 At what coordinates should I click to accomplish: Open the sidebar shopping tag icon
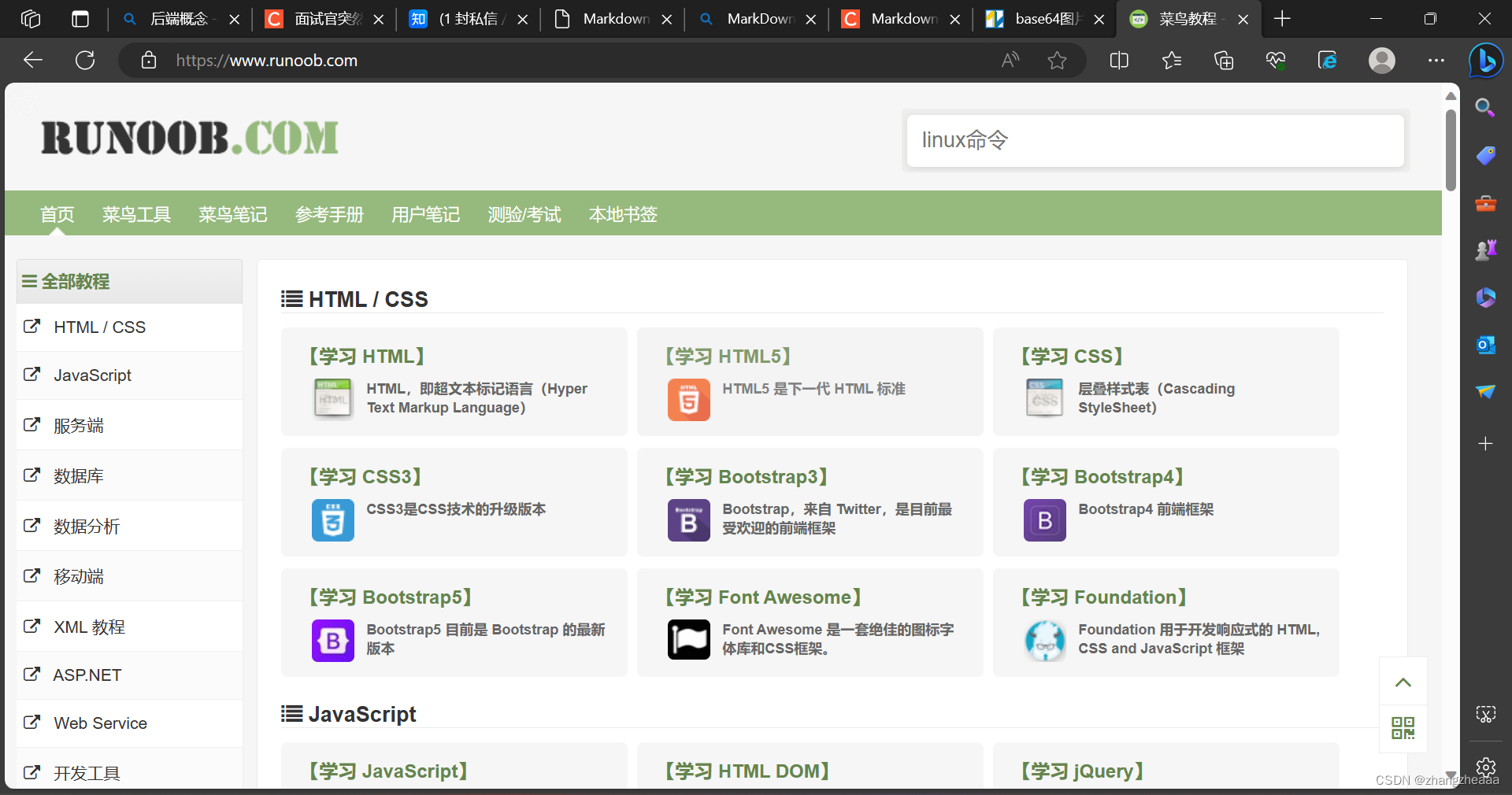(x=1485, y=155)
